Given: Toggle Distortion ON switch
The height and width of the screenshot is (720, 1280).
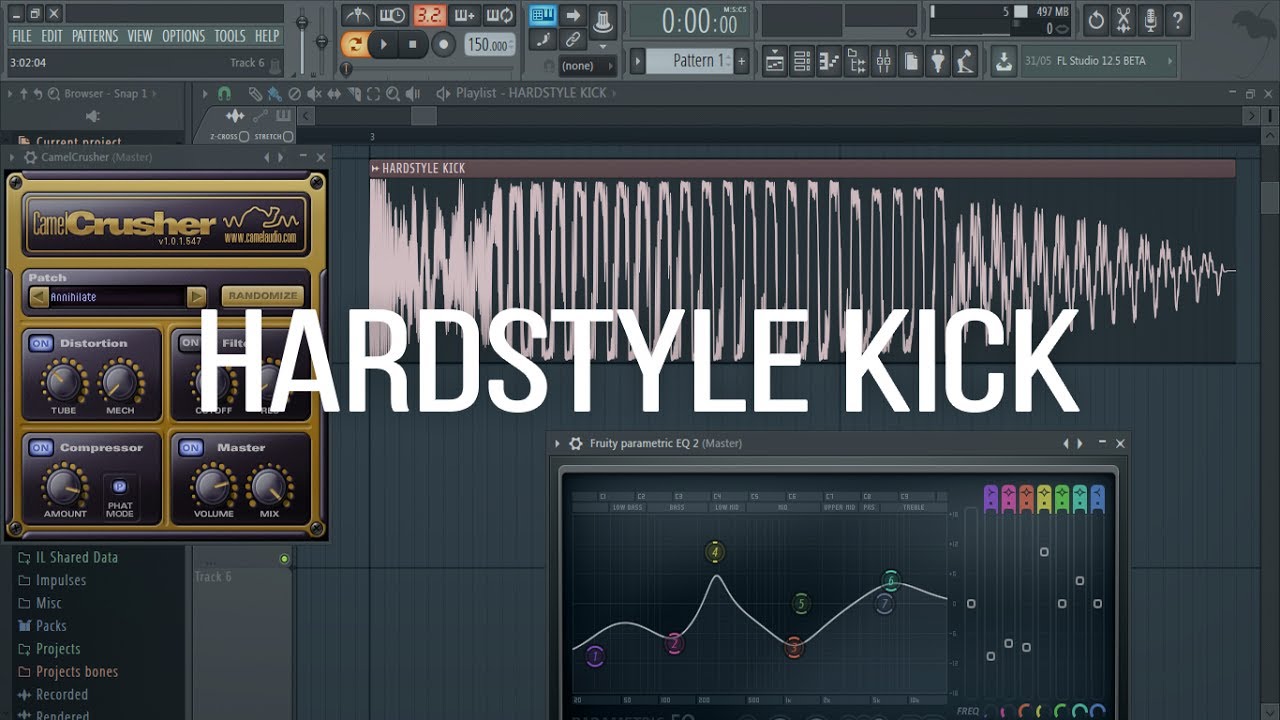Looking at the screenshot, I should click(x=40, y=343).
